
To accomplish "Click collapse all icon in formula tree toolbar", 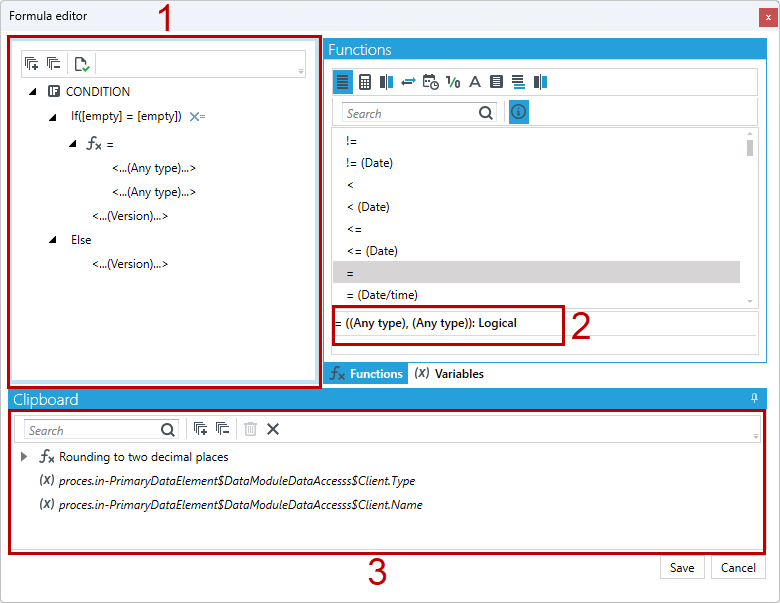I will (53, 64).
